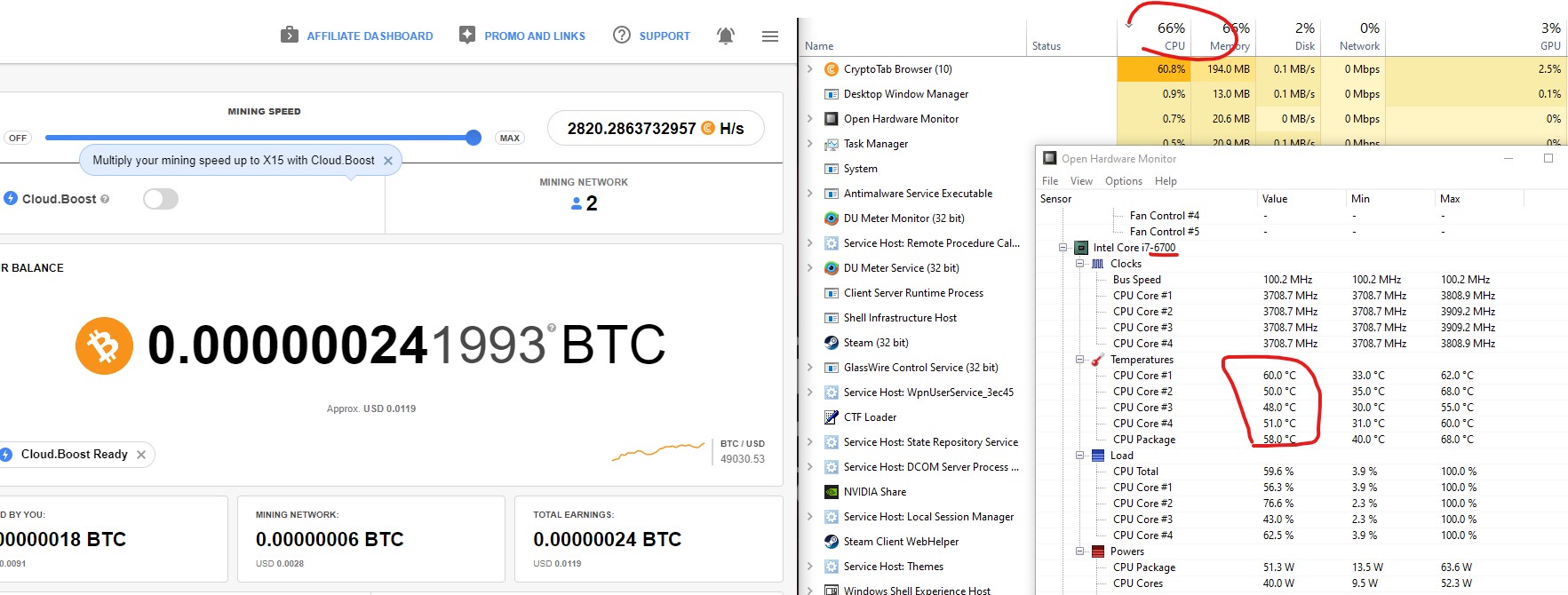1568x595 pixels.
Task: Collapse the Powers tree node
Action: click(x=1079, y=551)
